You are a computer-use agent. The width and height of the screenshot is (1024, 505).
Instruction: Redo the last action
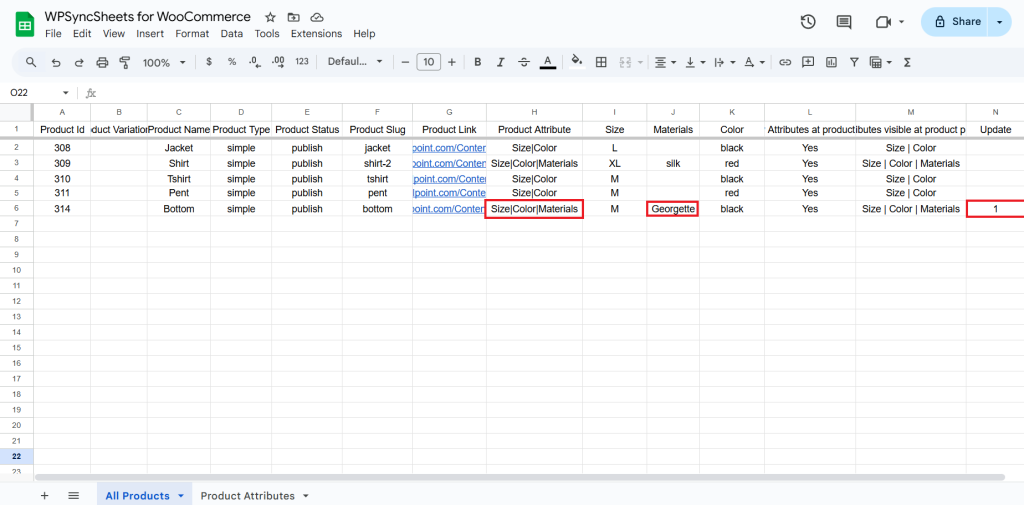coord(79,63)
